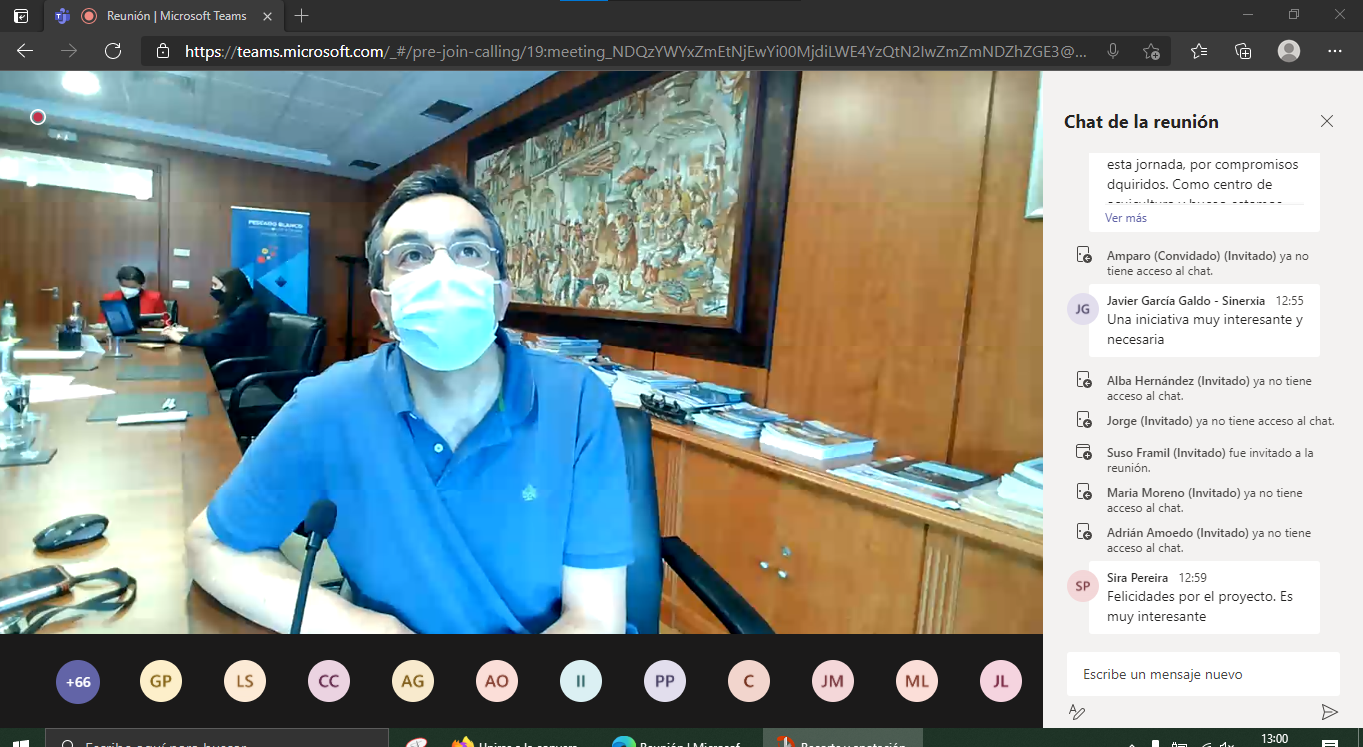Click the 'Amparo (Convidado)' chat access notice
The width and height of the screenshot is (1363, 747).
coord(1207,263)
